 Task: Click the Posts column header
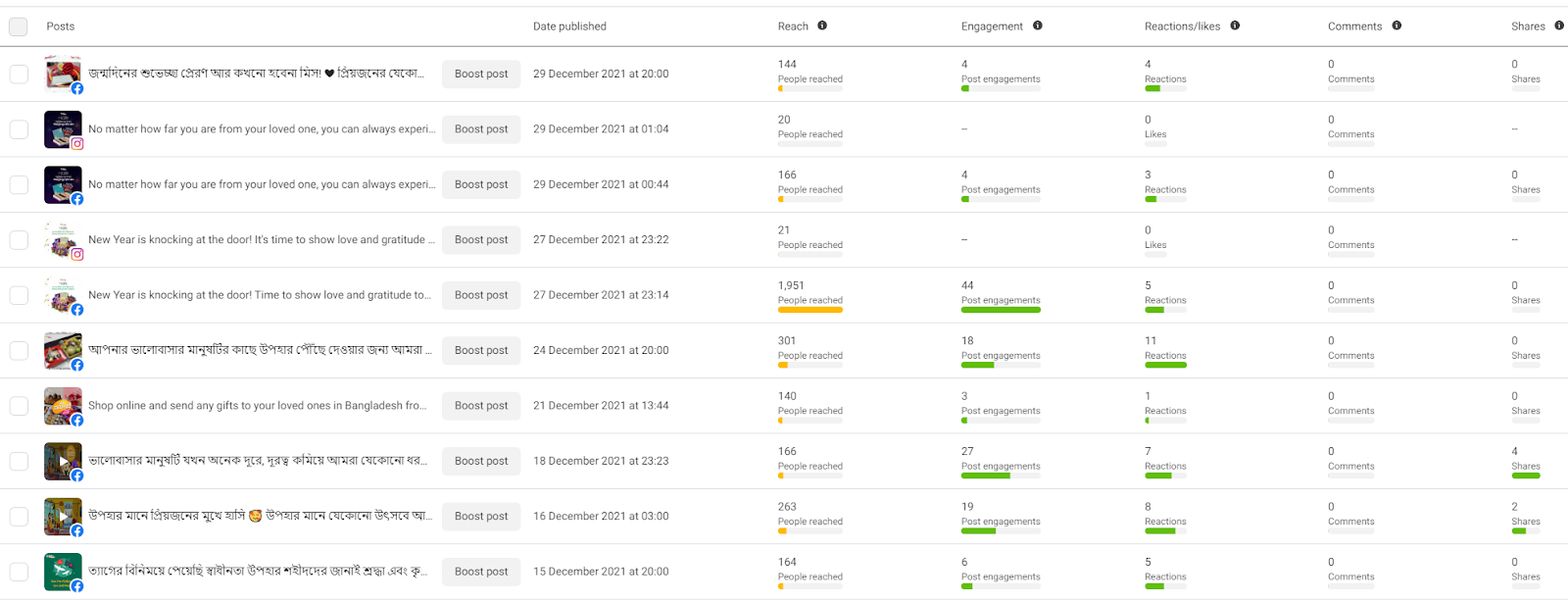[61, 26]
